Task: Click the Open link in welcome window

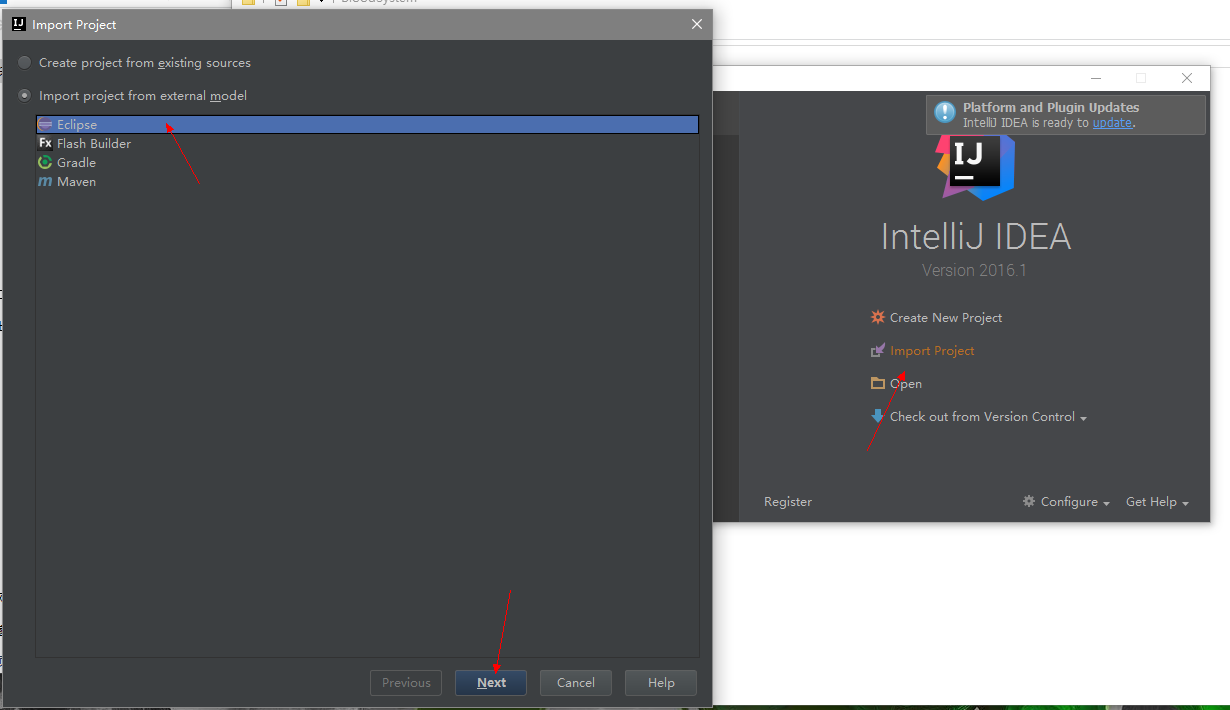Action: 906,384
